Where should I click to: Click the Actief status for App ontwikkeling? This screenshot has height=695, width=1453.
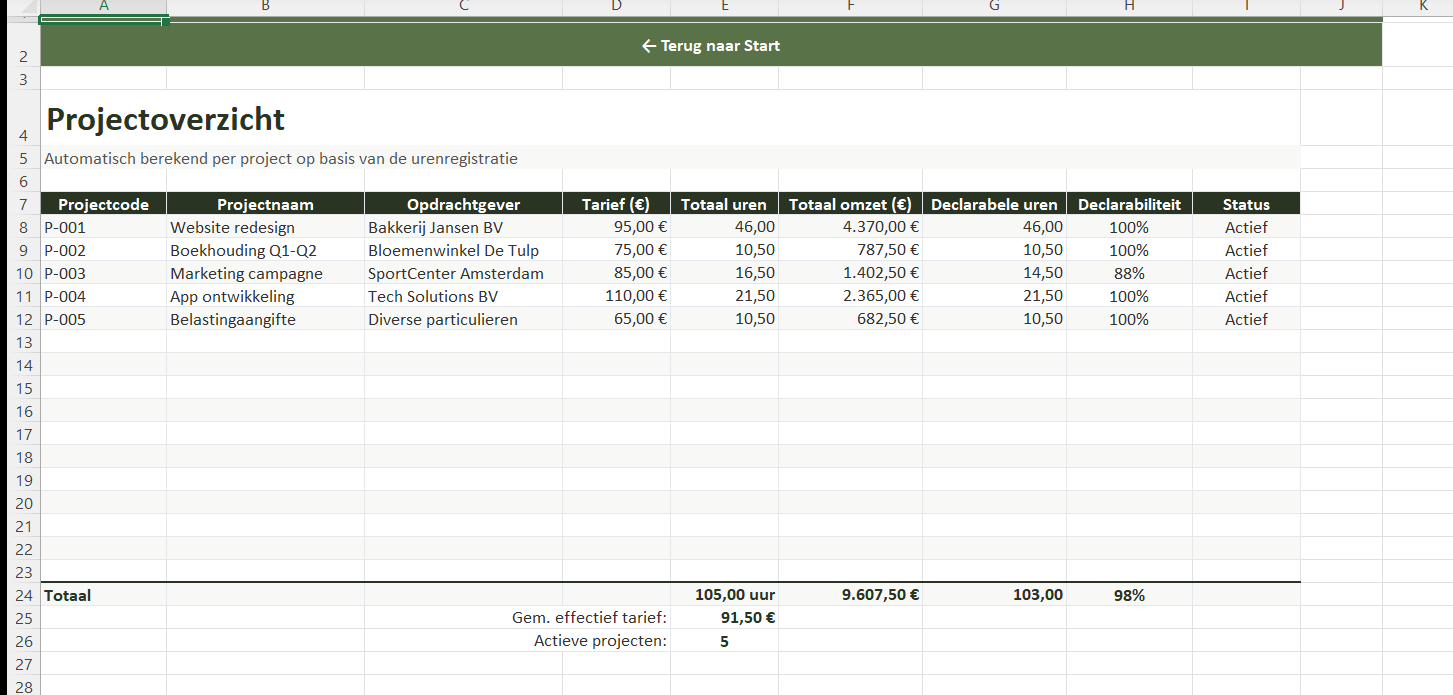coord(1245,297)
